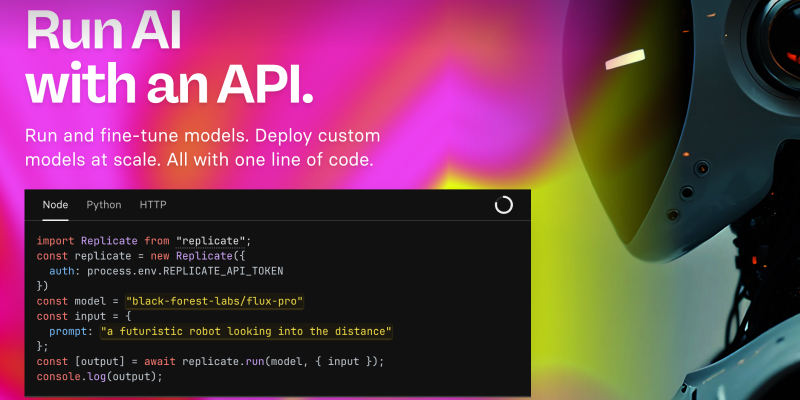Click the "Run and fine-tune models" subtitle text

tap(203, 148)
